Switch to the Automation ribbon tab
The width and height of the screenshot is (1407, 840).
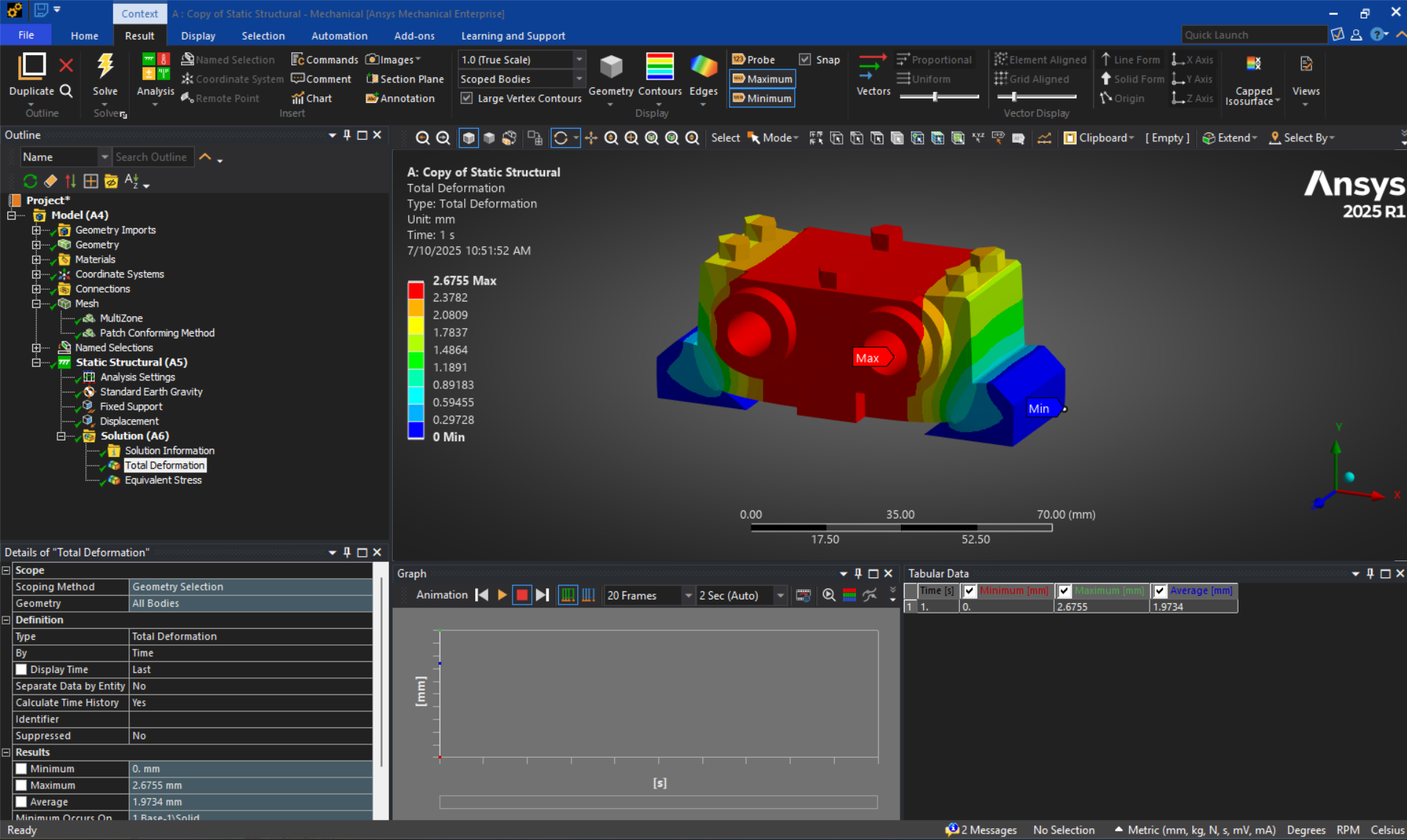(x=339, y=35)
